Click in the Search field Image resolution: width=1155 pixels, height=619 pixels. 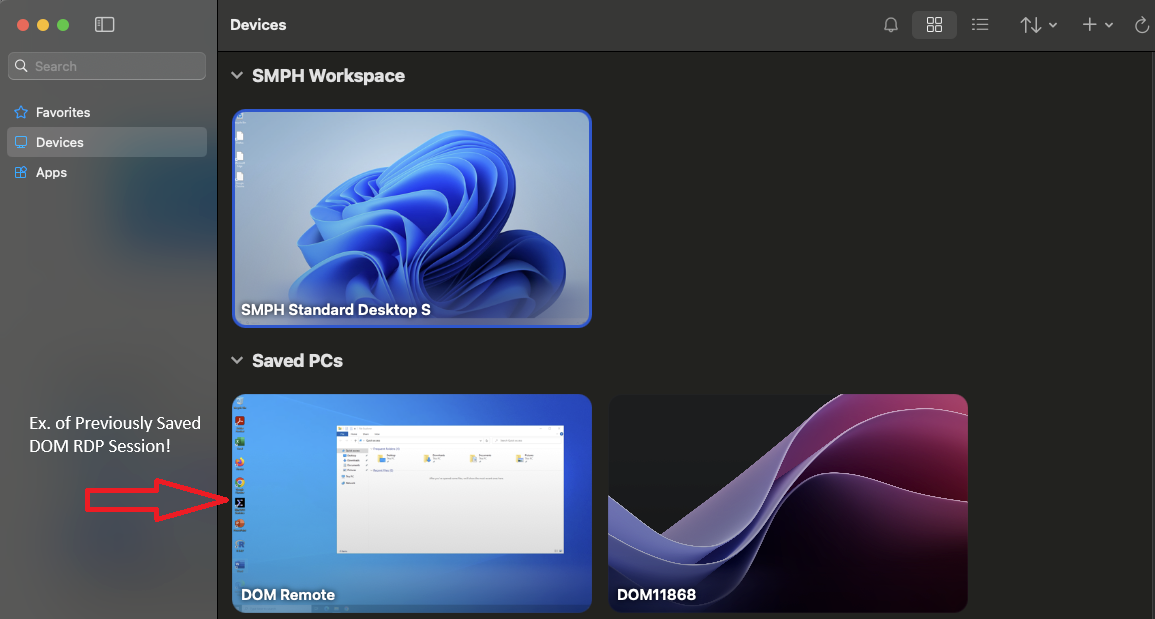pos(107,66)
